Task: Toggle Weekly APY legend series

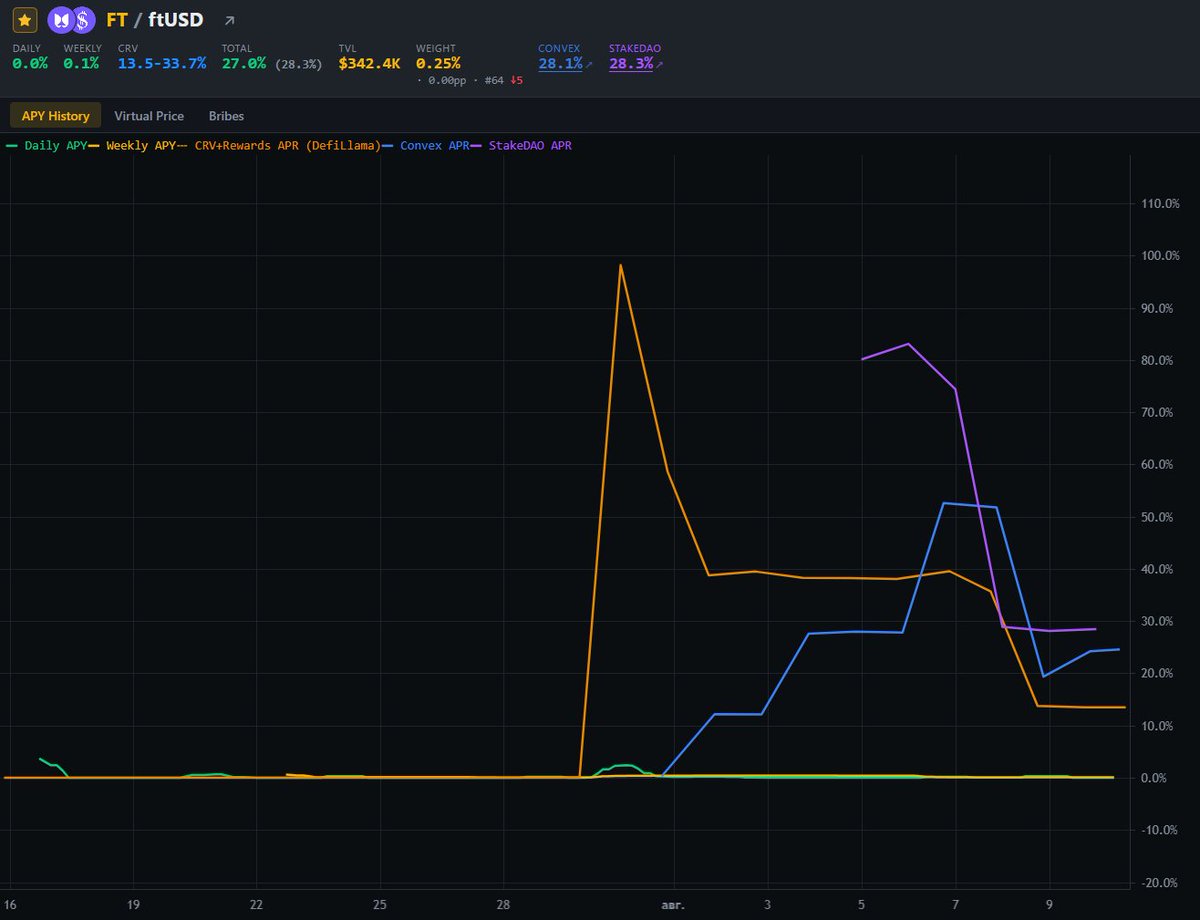Action: pos(130,145)
